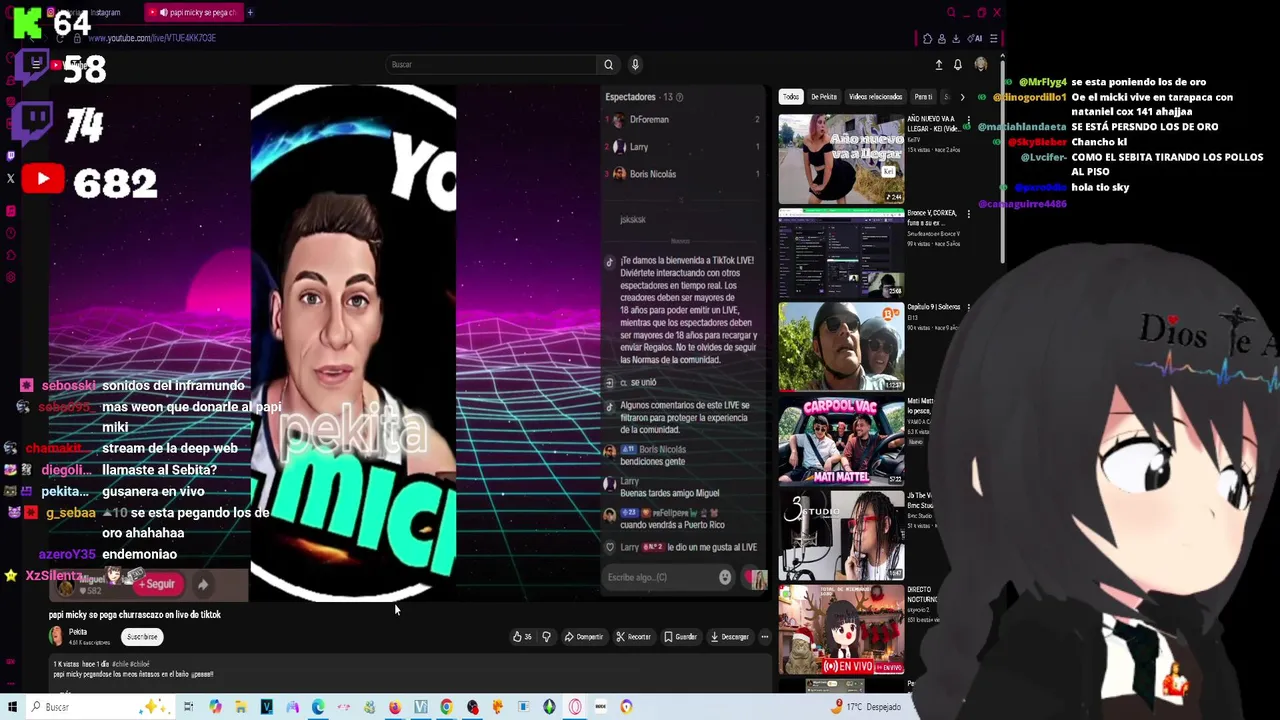
Task: Open YouTube notifications bell
Action: (x=957, y=65)
